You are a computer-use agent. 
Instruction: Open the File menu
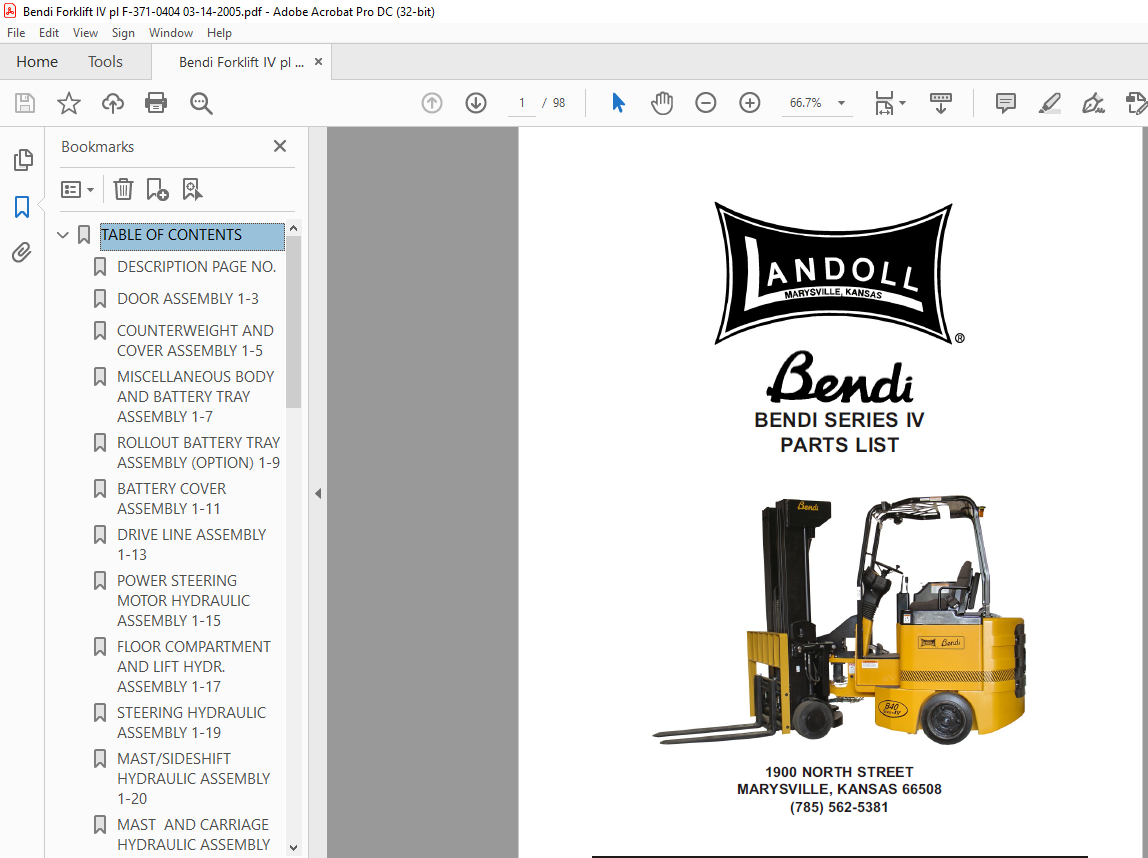(16, 33)
